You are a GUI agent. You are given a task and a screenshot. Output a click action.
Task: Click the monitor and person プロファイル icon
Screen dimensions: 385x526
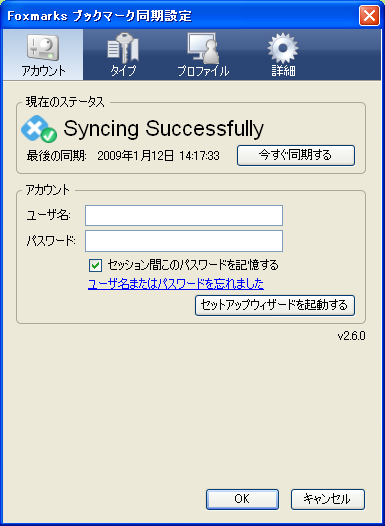(203, 48)
